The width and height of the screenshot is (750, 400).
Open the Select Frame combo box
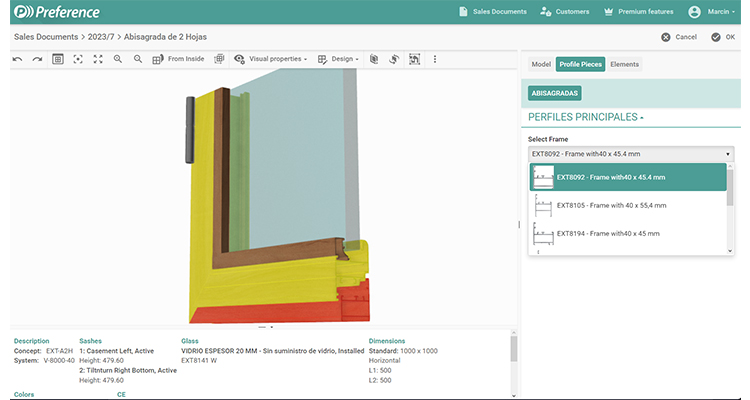631,154
